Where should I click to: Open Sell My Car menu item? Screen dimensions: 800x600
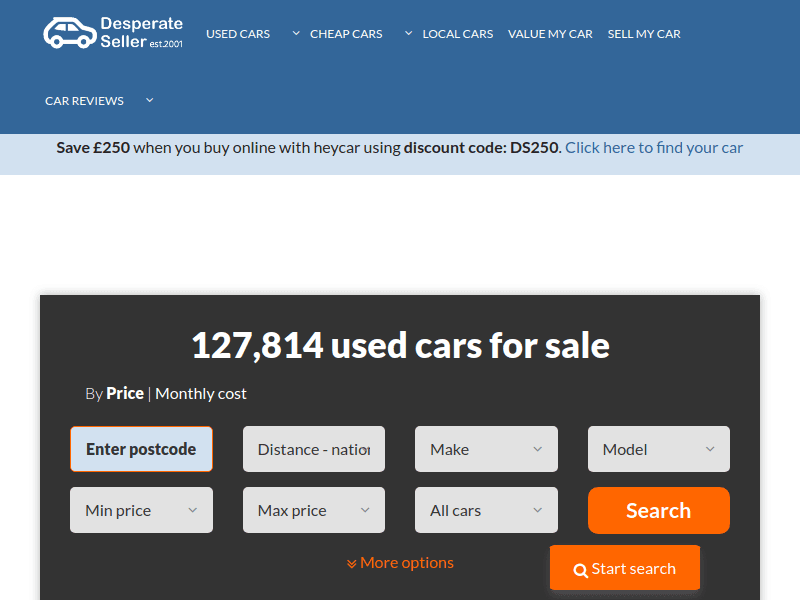(x=644, y=34)
